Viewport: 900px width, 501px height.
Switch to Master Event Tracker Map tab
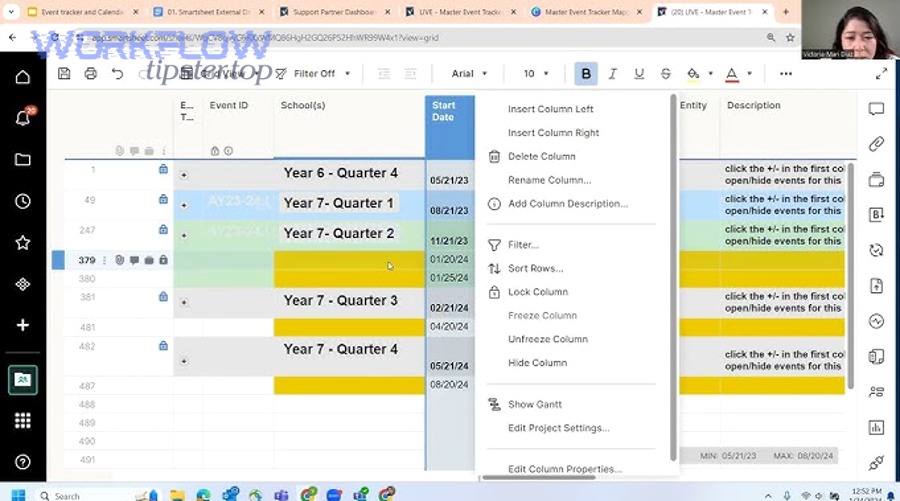click(x=587, y=11)
